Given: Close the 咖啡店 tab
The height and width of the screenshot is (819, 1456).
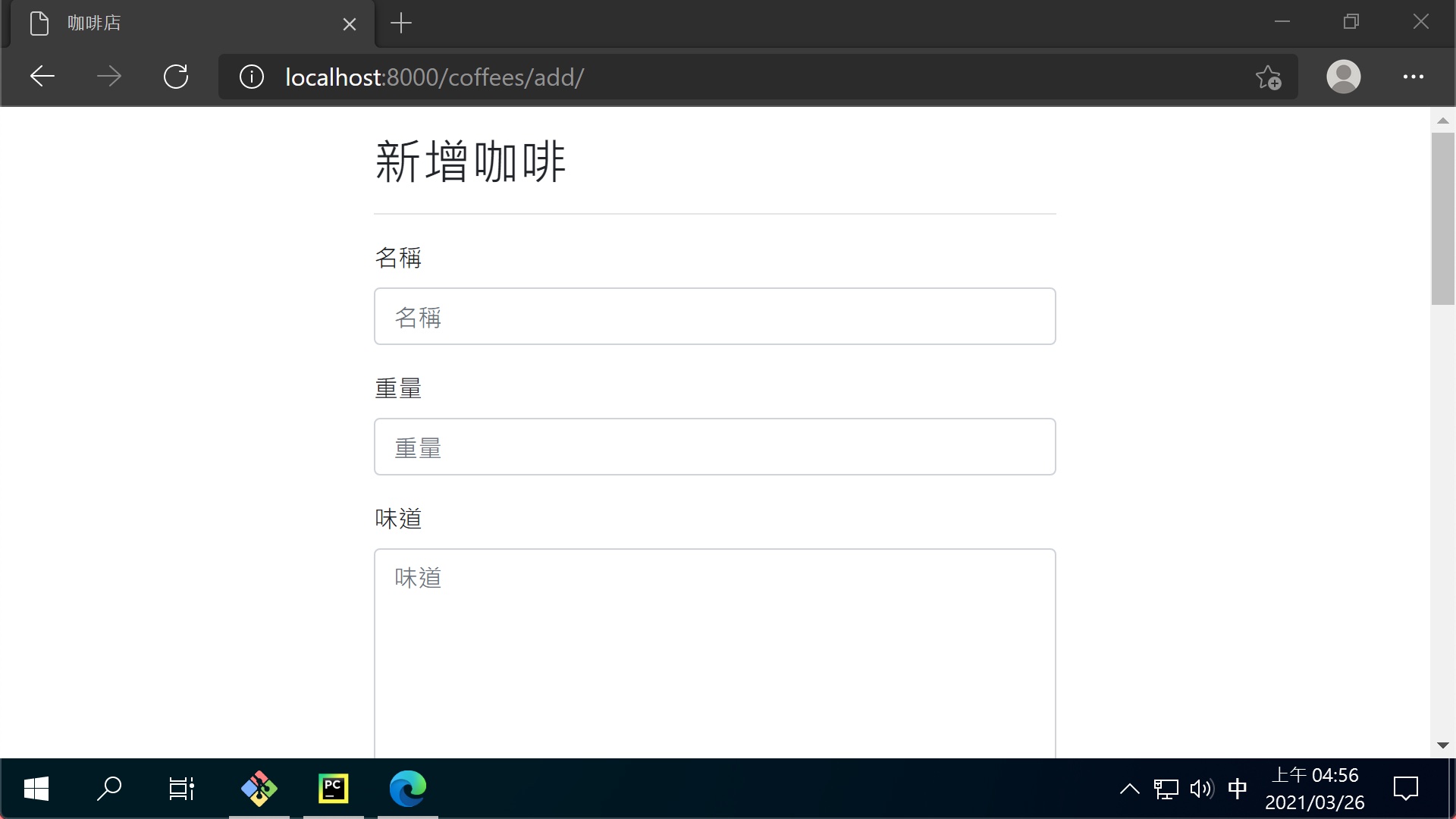Looking at the screenshot, I should coord(350,24).
